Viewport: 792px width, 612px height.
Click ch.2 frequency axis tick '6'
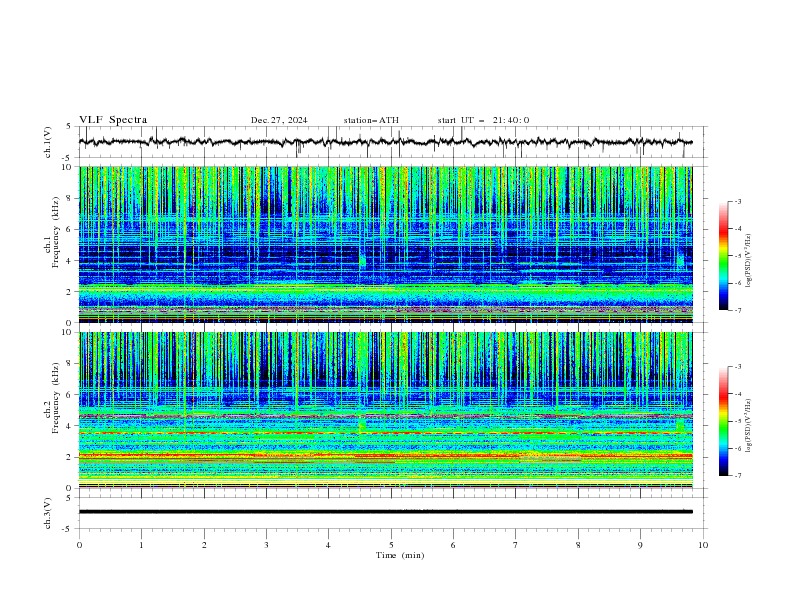tap(70, 395)
